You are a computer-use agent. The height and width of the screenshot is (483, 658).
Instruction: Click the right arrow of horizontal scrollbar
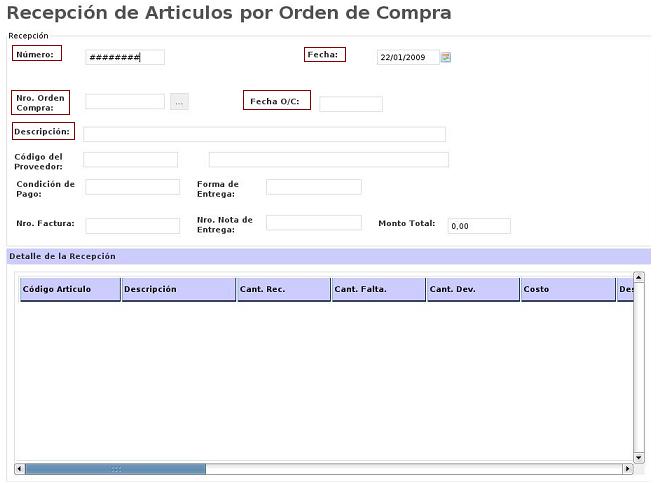coord(627,468)
